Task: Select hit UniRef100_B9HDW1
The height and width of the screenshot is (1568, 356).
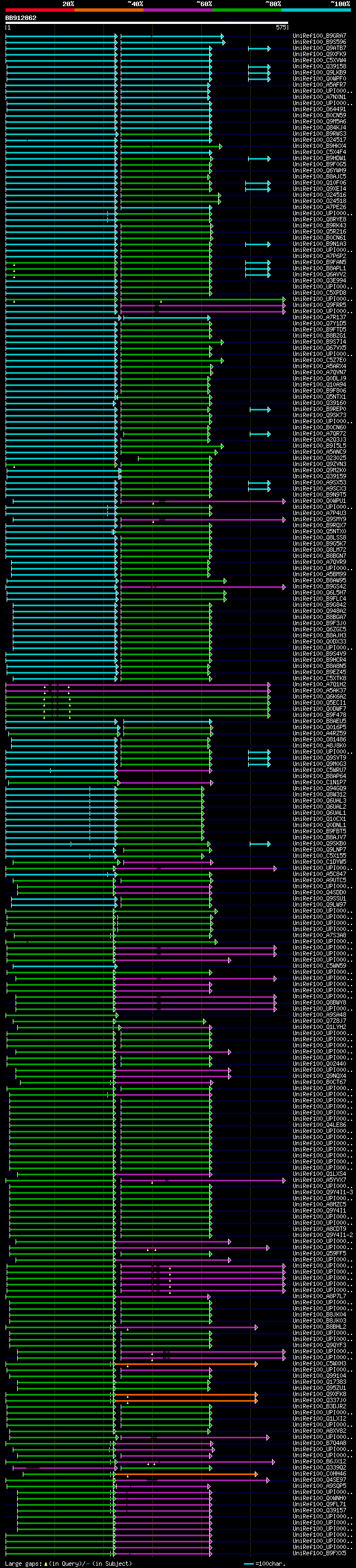Action: [x=319, y=159]
